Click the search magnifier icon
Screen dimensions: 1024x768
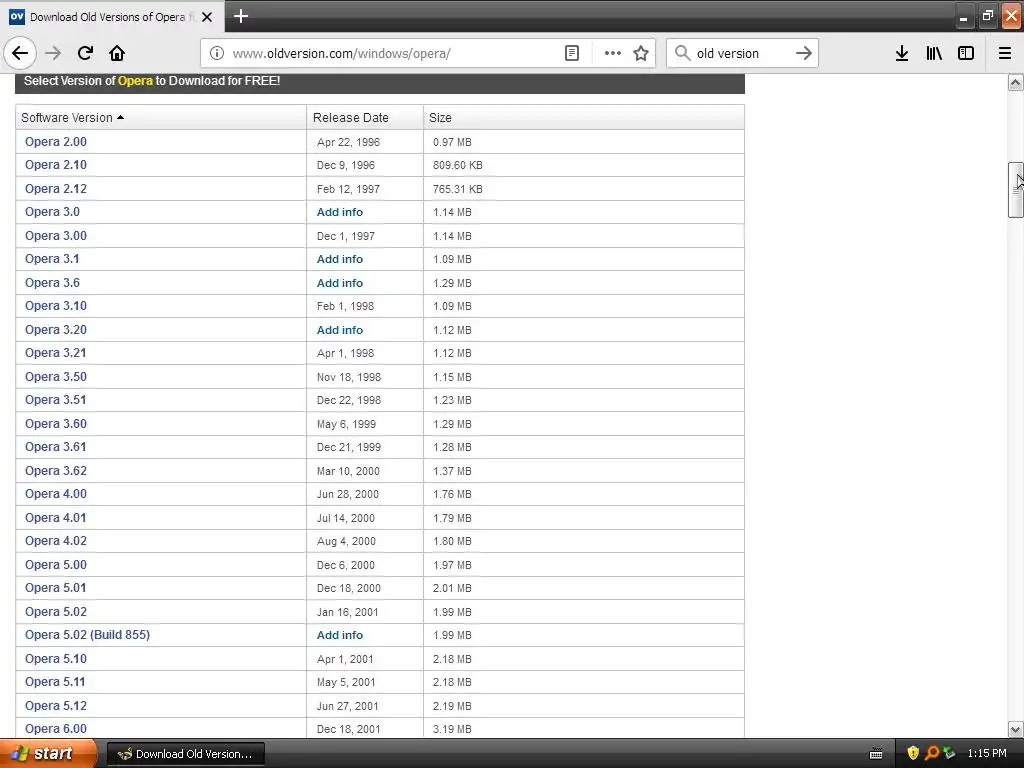(x=682, y=53)
